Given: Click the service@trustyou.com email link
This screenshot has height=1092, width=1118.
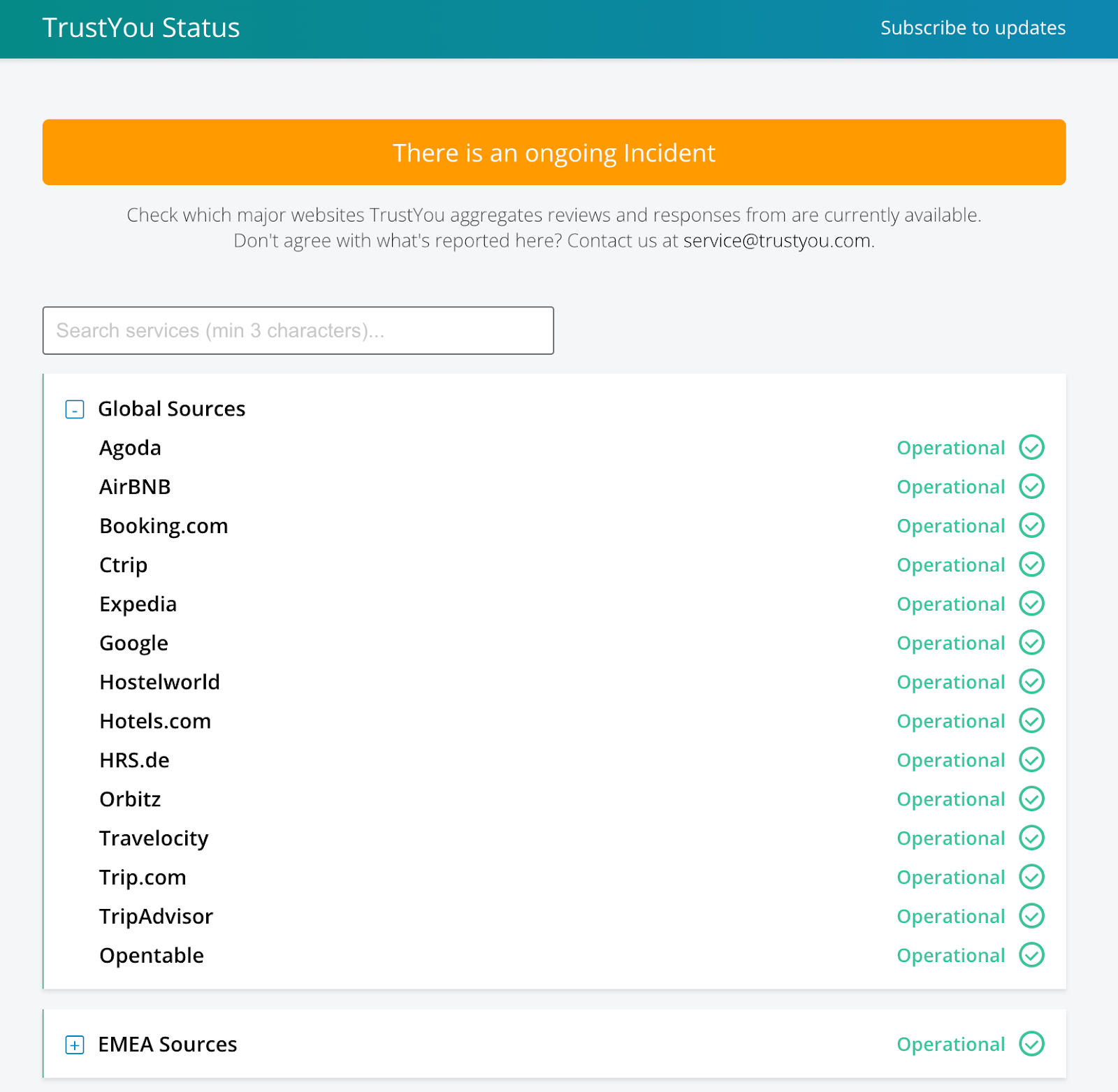Looking at the screenshot, I should pos(777,240).
